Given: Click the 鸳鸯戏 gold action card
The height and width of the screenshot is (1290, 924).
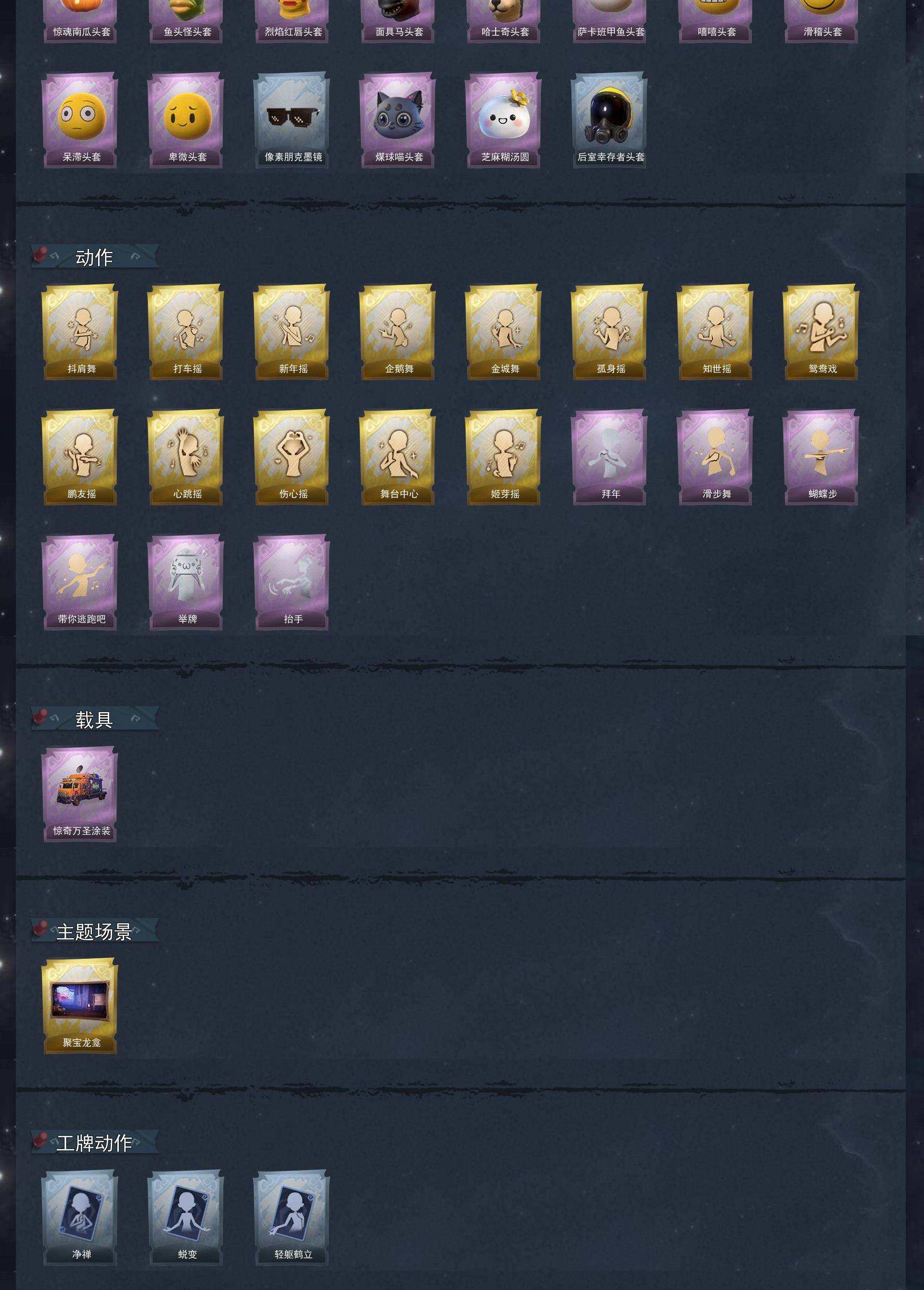Looking at the screenshot, I should point(821,332).
